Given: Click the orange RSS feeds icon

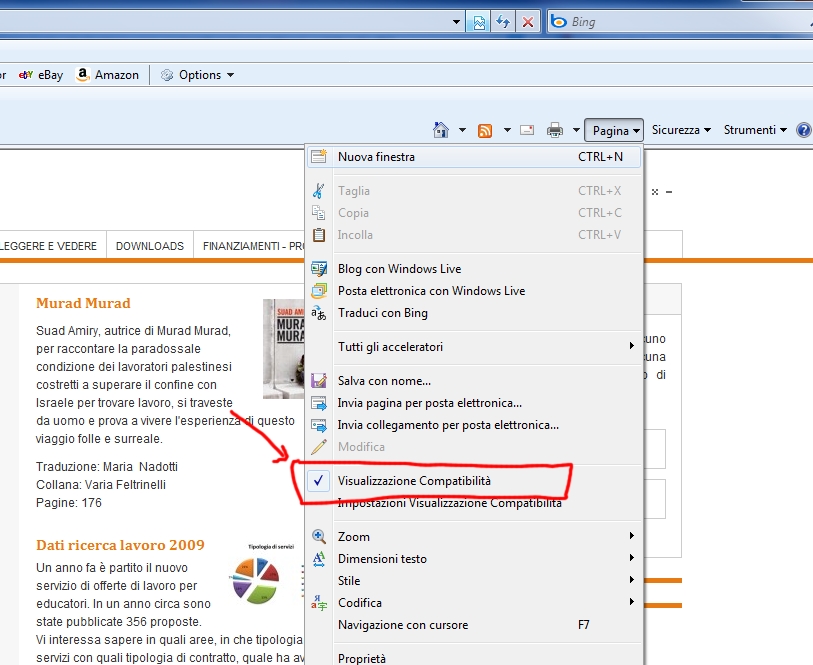Looking at the screenshot, I should tap(485, 131).
